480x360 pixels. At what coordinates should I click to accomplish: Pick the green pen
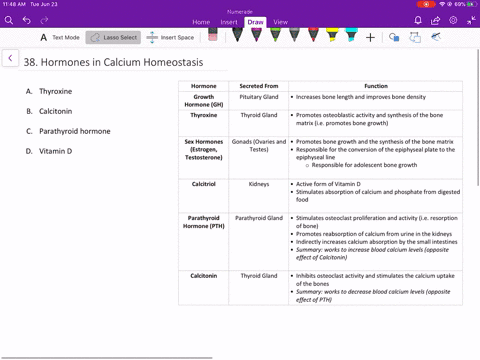pyautogui.click(x=275, y=35)
